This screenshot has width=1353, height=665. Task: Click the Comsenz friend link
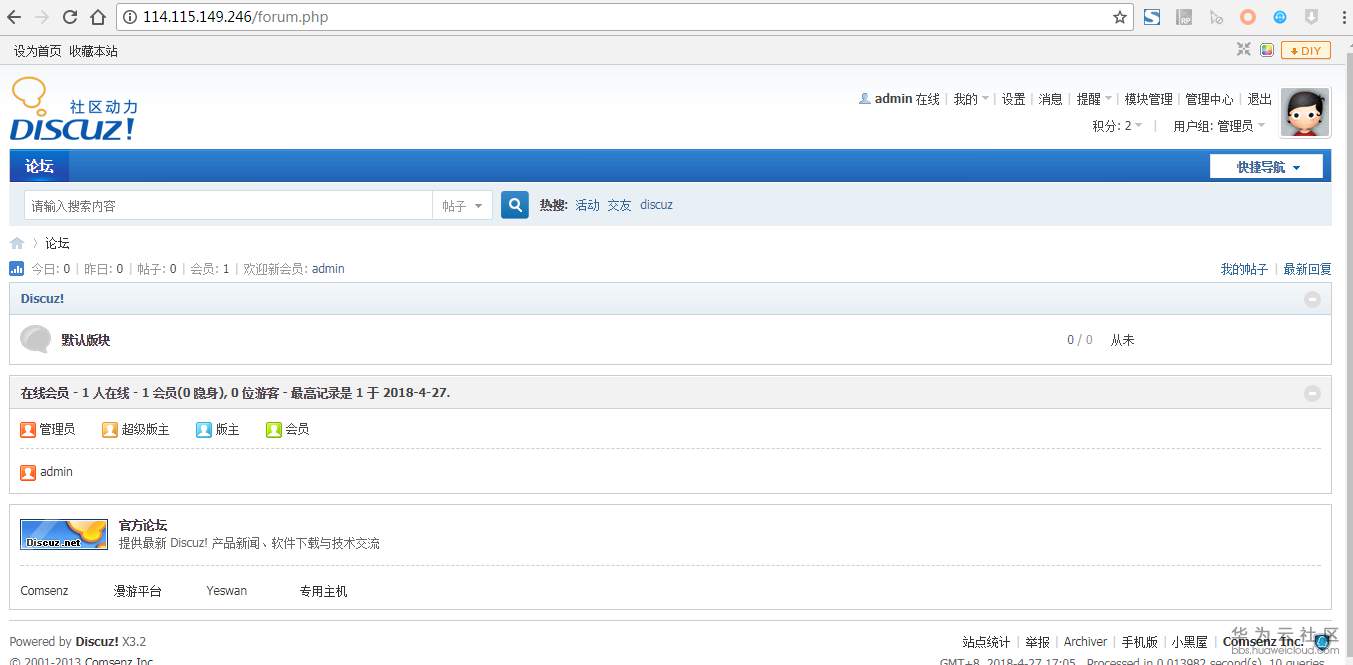[44, 591]
